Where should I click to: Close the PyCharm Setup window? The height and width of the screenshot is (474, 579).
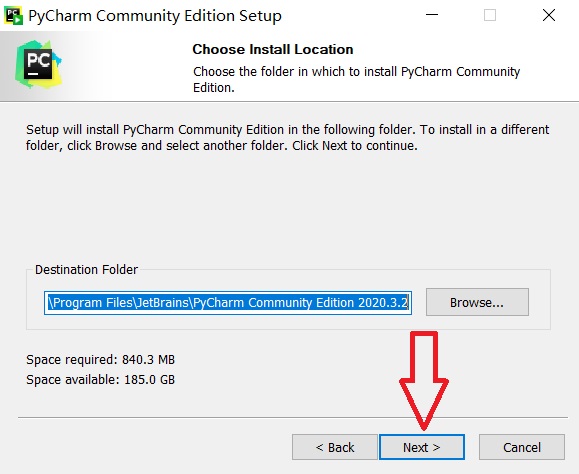tap(549, 15)
